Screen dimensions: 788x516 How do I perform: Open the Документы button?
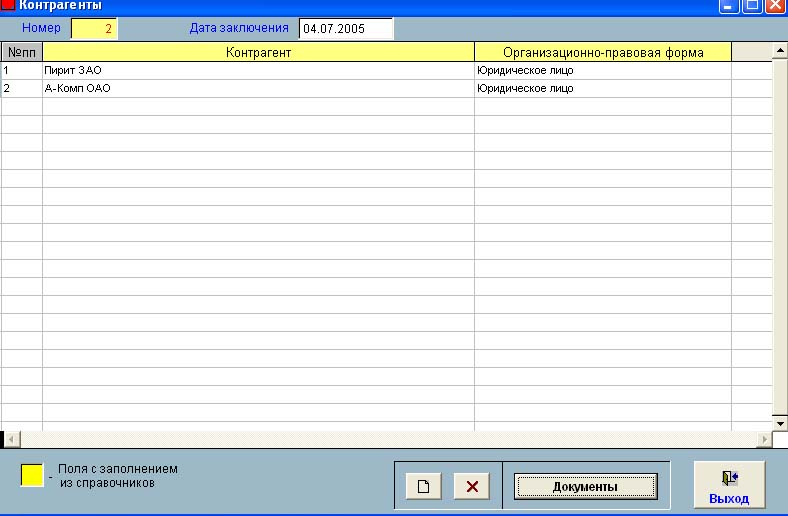point(585,486)
